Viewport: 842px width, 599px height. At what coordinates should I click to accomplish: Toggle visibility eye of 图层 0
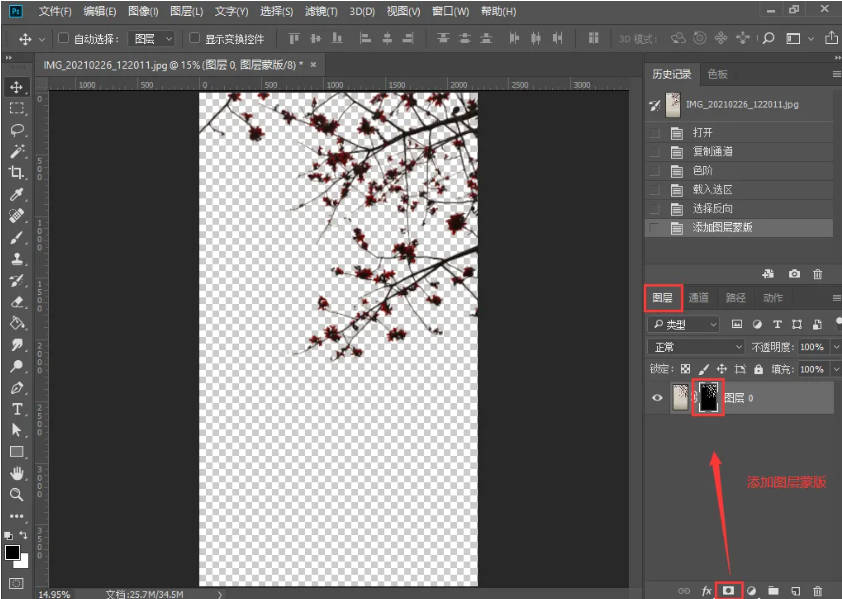pyautogui.click(x=657, y=398)
